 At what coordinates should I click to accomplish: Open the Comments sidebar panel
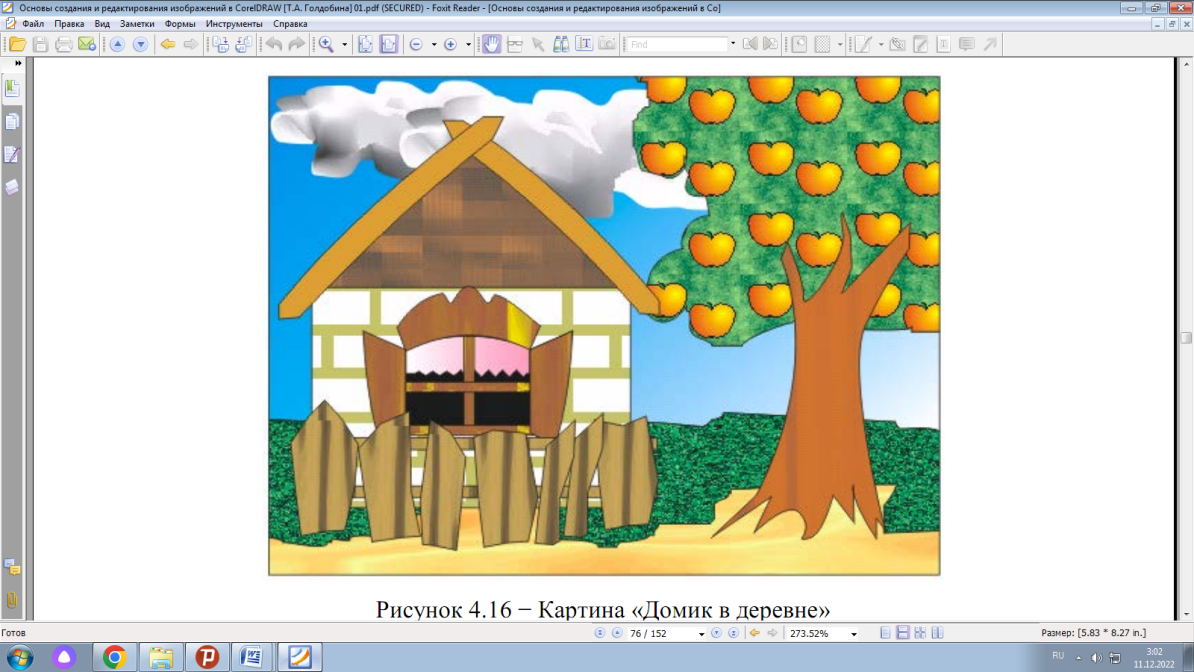click(x=12, y=567)
